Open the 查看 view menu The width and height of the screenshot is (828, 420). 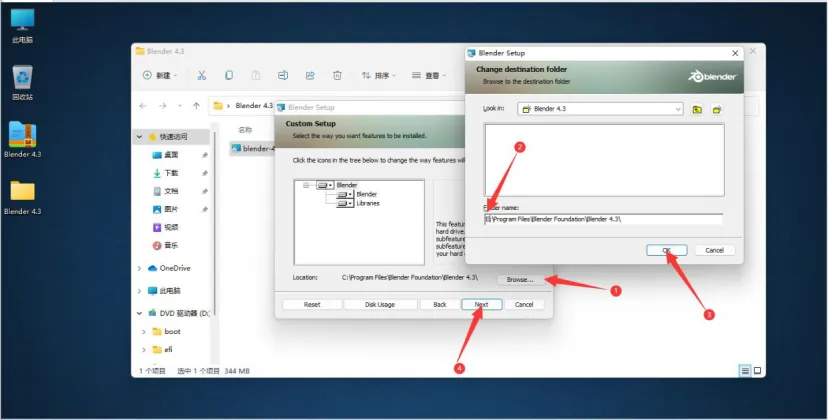[429, 76]
